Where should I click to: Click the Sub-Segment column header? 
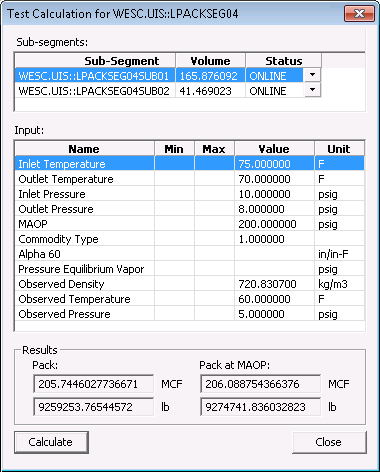coord(95,61)
